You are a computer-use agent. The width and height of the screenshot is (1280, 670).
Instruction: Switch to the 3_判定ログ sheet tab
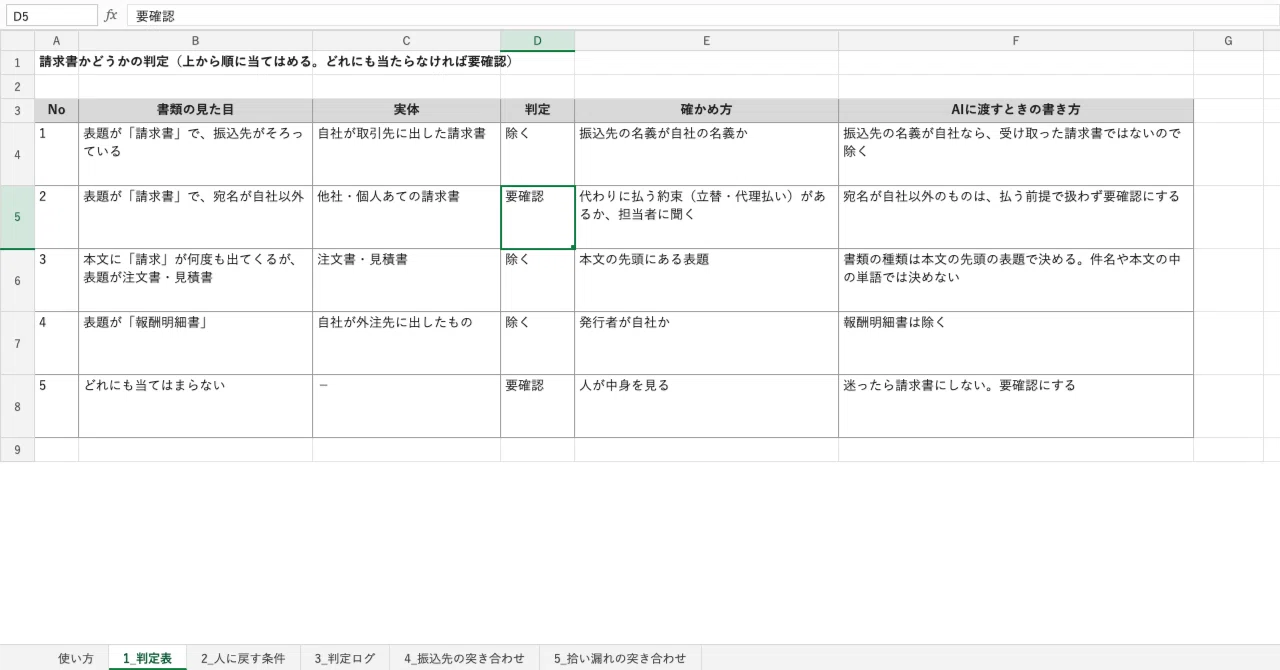click(345, 658)
